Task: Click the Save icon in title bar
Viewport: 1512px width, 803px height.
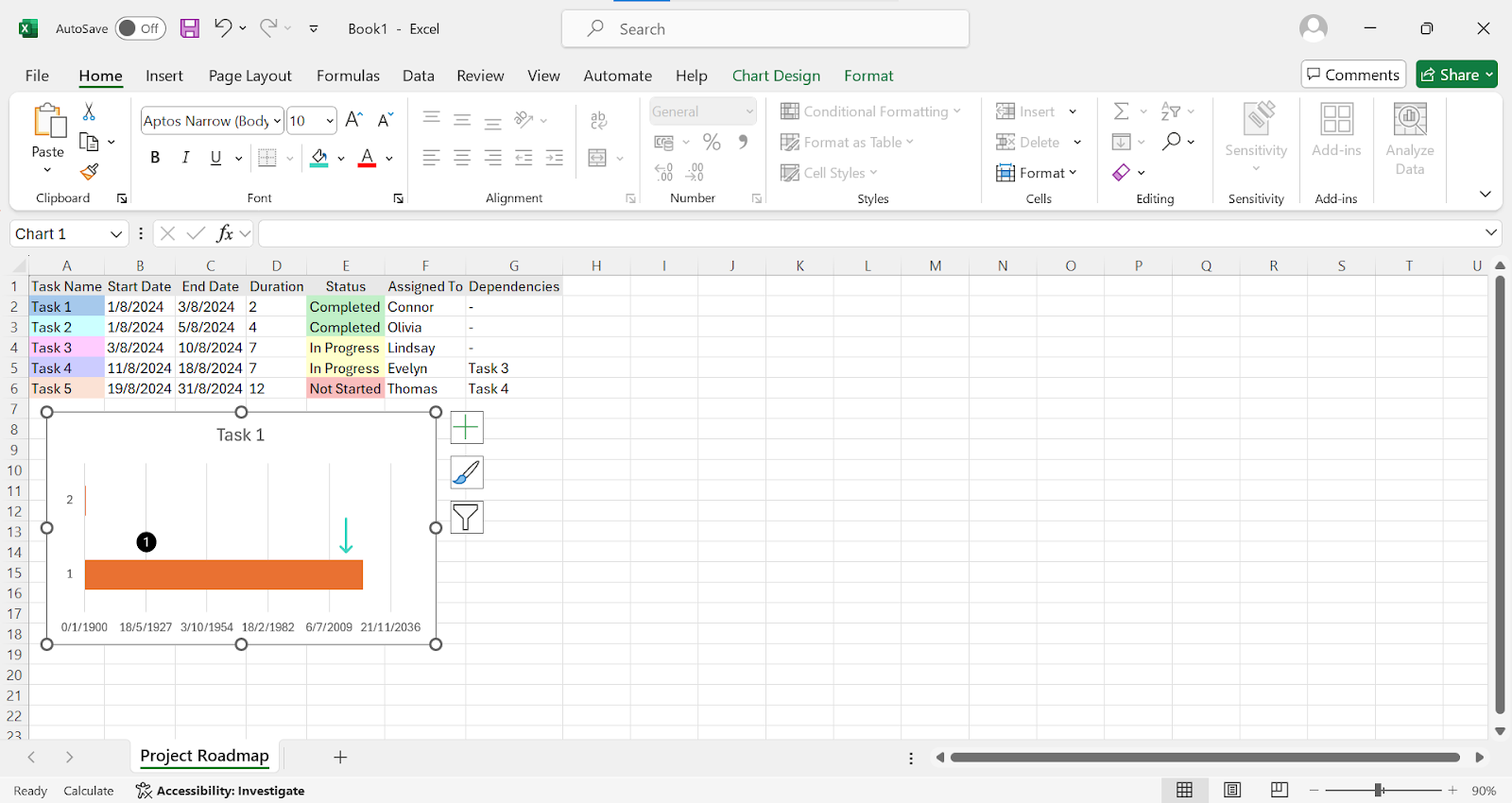Action: (x=190, y=28)
